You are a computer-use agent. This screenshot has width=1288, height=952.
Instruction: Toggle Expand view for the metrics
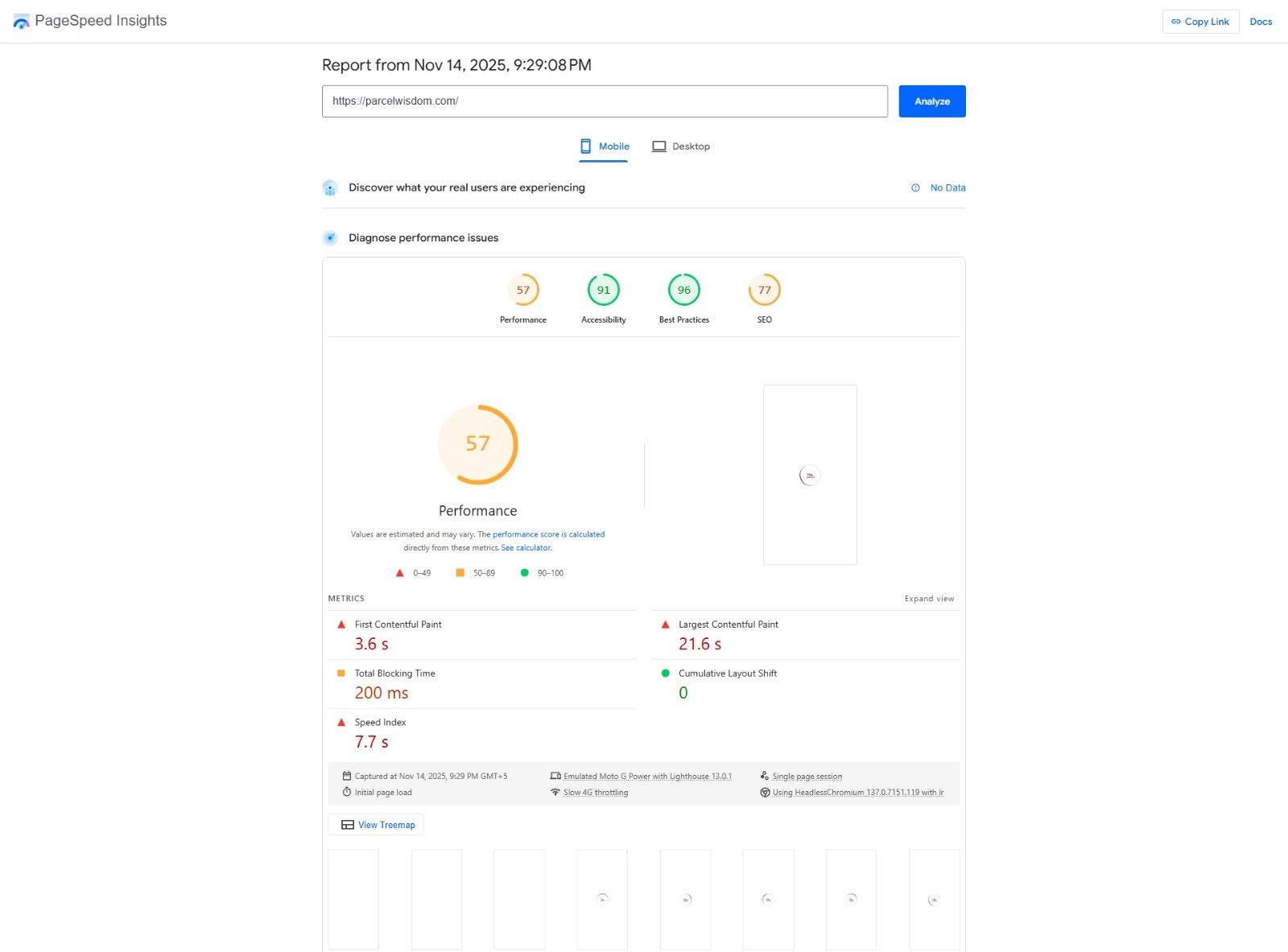click(x=929, y=599)
